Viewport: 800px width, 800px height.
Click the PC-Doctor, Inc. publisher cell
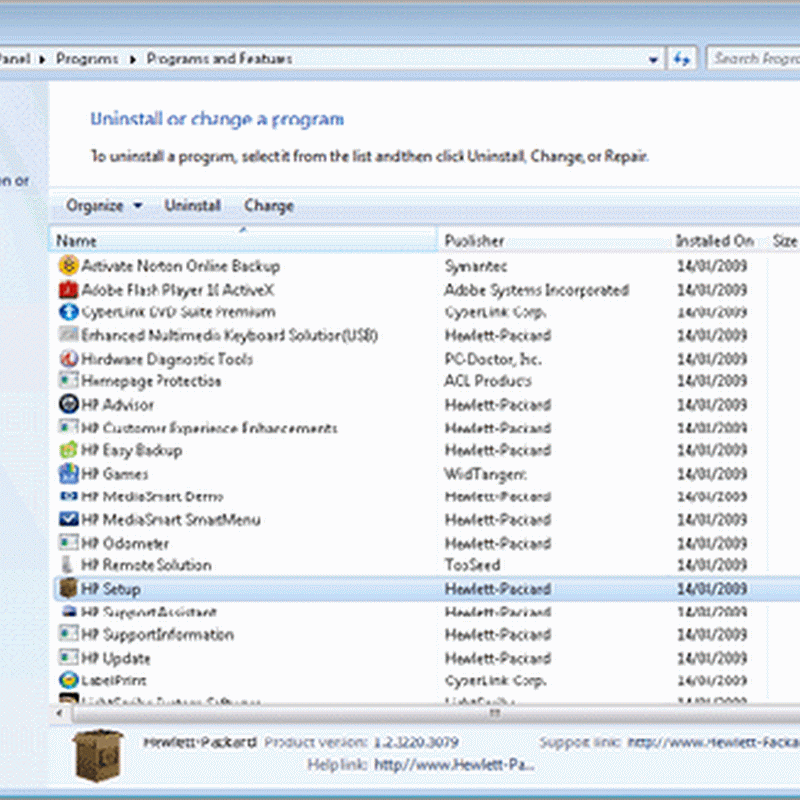492,359
